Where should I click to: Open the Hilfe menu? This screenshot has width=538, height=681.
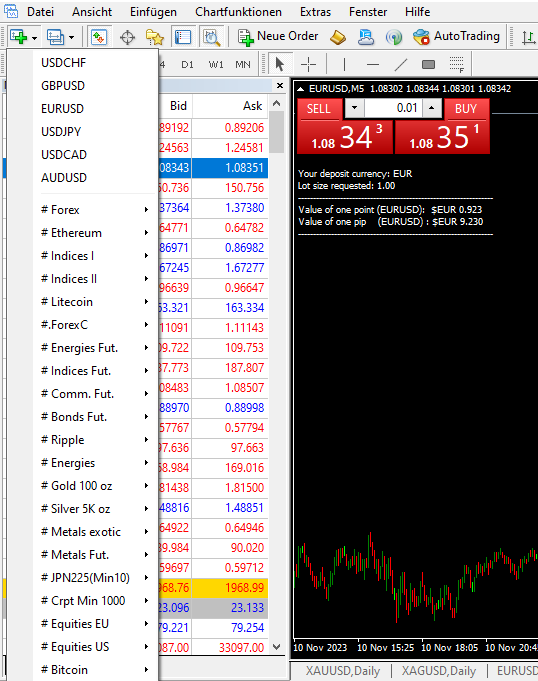[417, 12]
